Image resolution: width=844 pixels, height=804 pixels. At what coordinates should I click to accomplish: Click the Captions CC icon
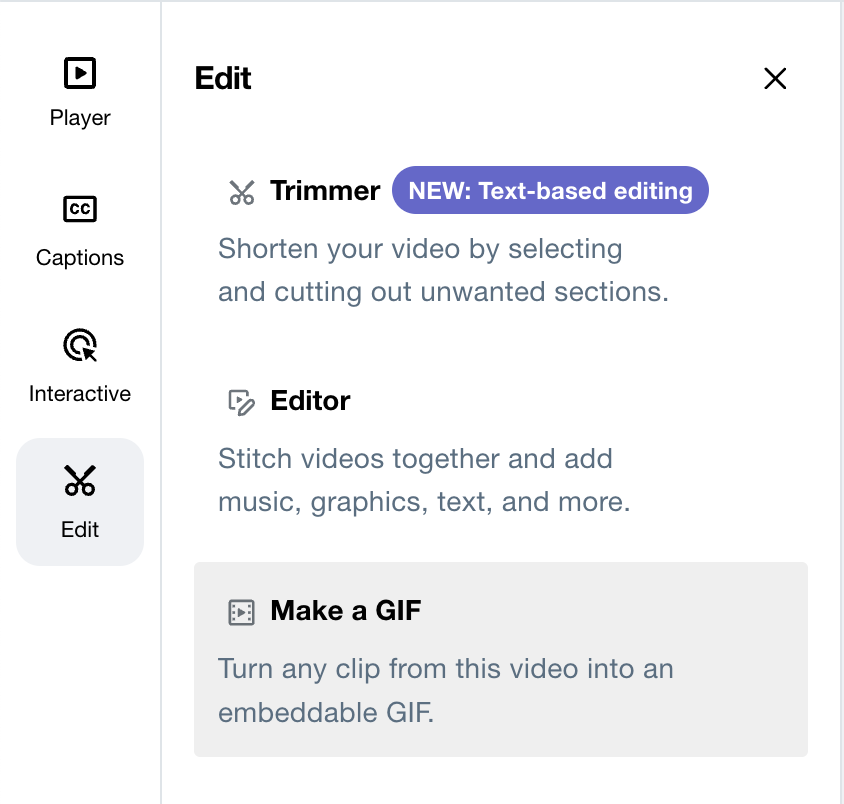(79, 210)
